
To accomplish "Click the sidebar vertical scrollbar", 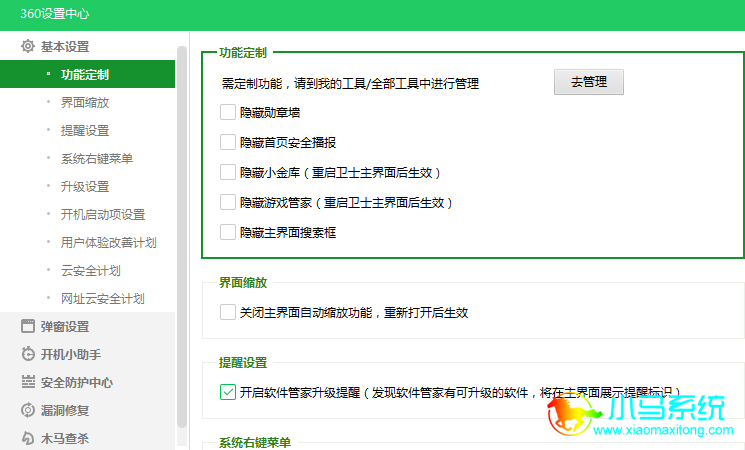I will [x=181, y=237].
